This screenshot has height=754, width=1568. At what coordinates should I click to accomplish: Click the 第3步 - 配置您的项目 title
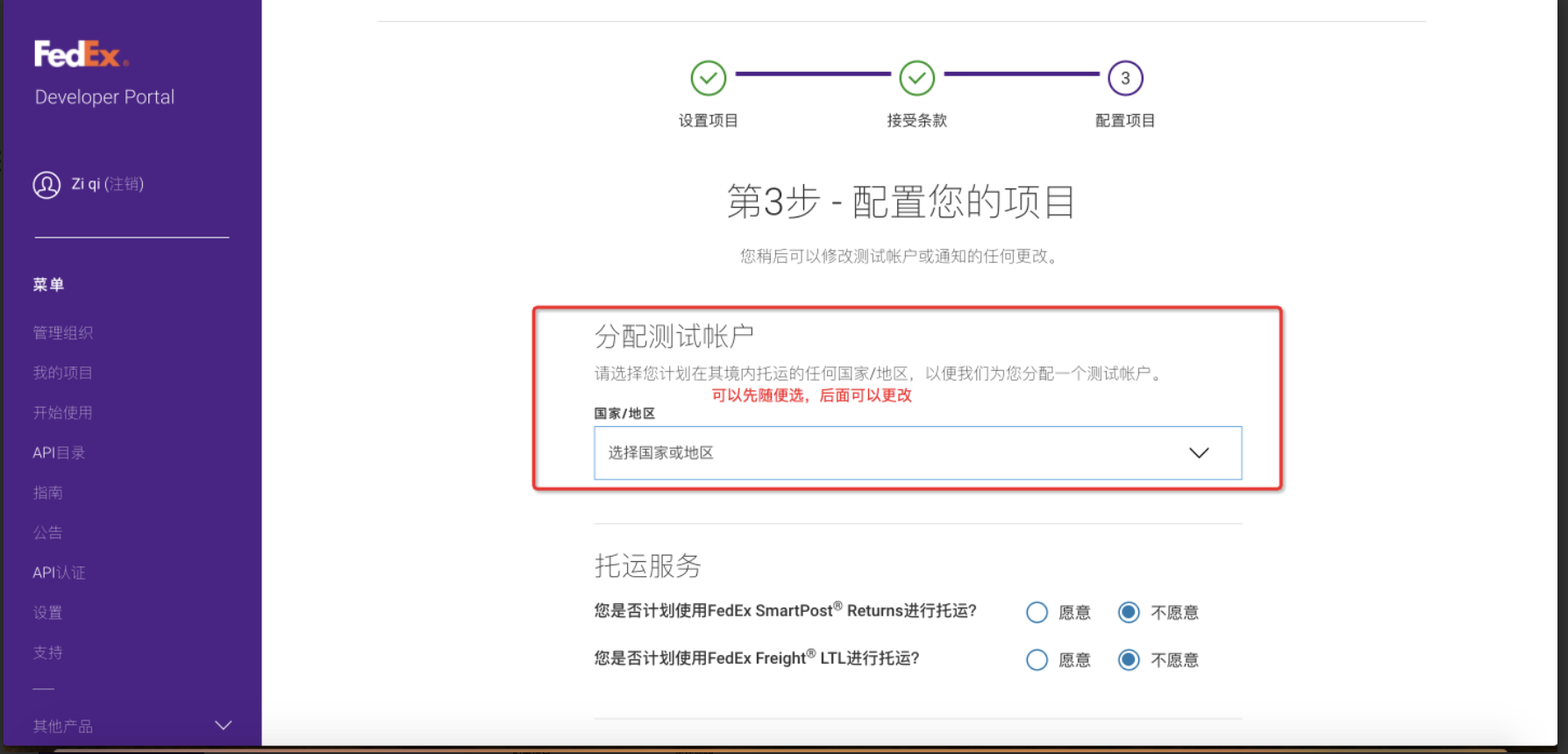click(x=901, y=202)
